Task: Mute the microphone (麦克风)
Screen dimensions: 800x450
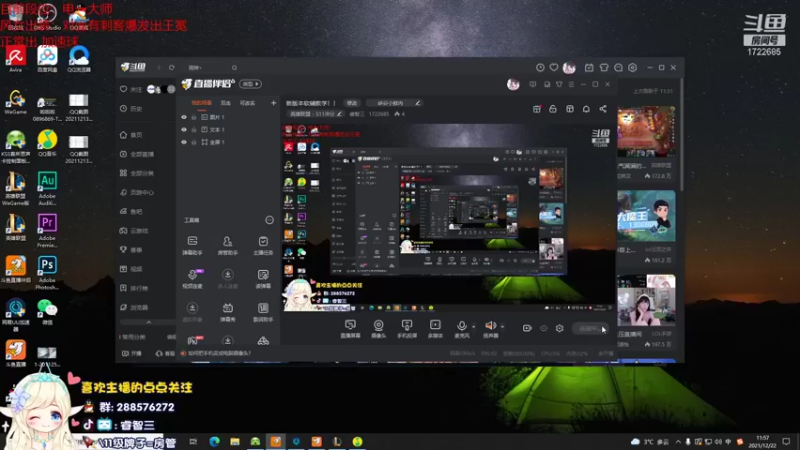Action: coord(461,329)
